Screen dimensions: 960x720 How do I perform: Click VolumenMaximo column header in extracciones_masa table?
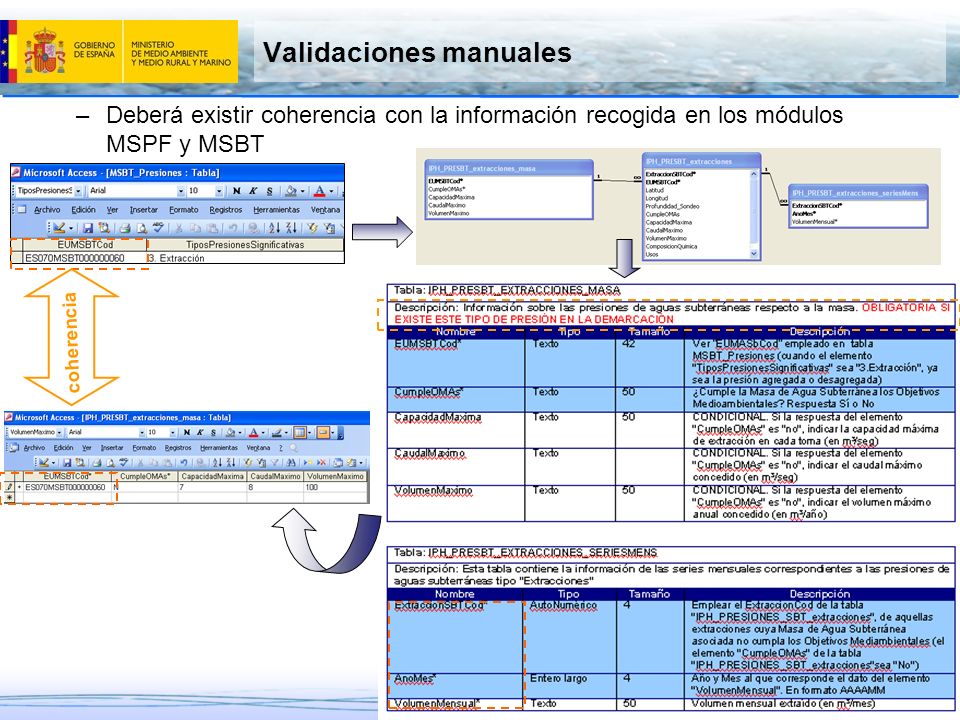[335, 476]
